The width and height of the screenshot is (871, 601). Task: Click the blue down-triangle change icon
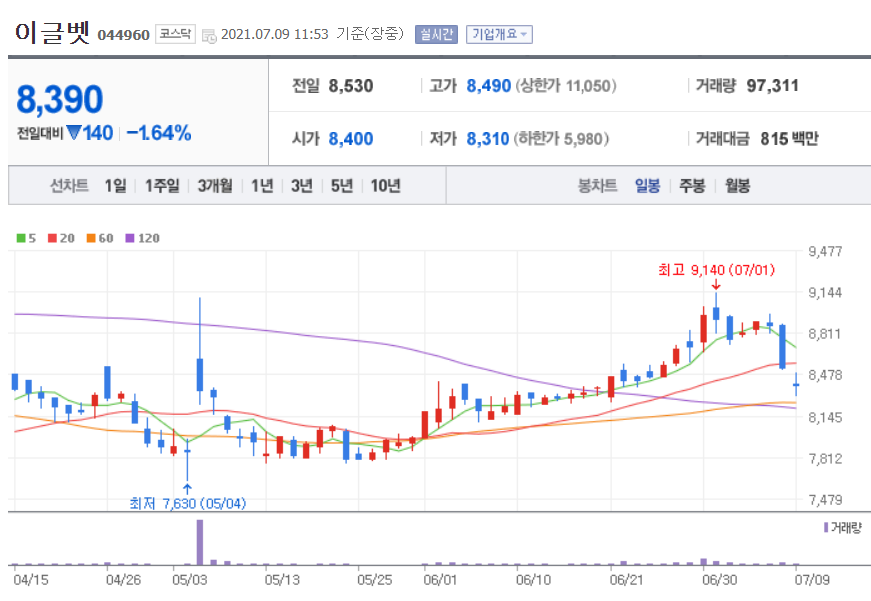pos(74,133)
